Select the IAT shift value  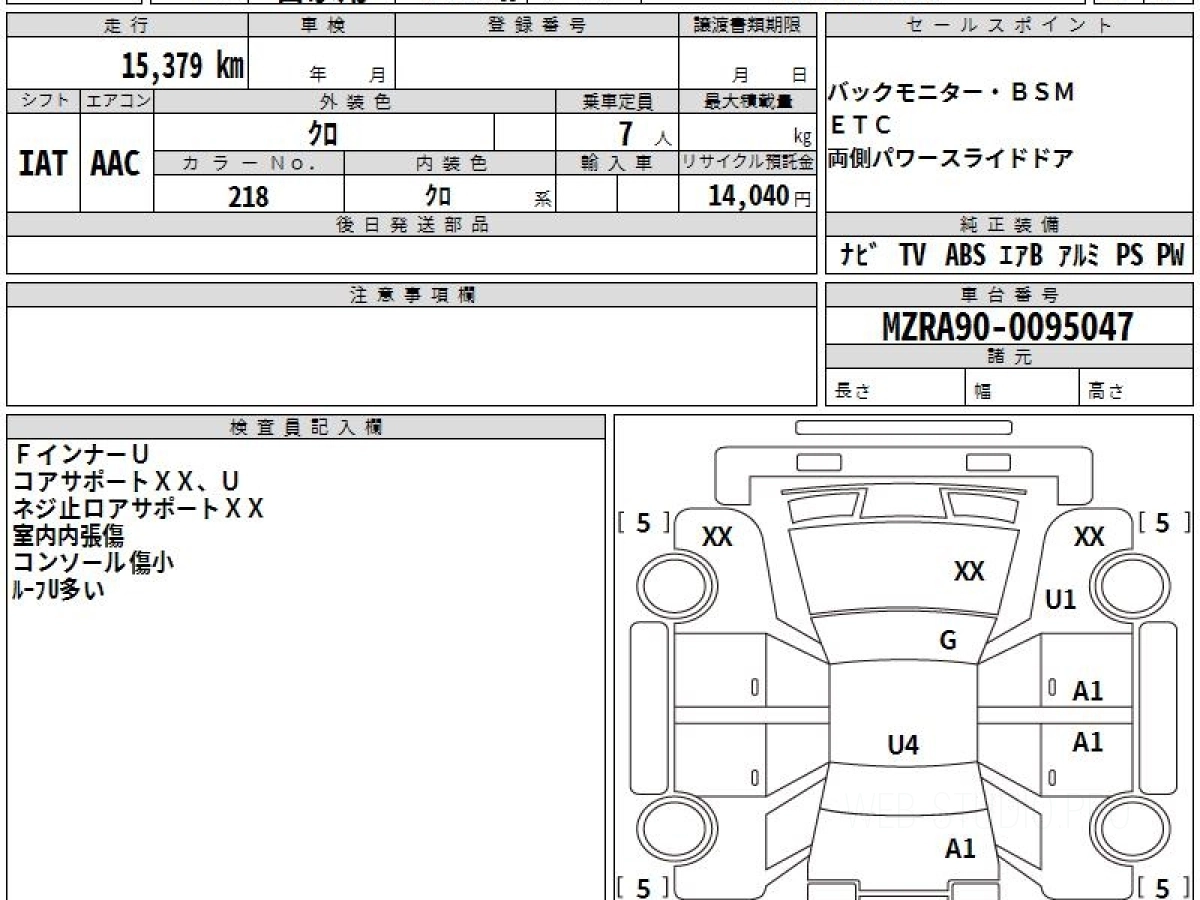coord(43,164)
